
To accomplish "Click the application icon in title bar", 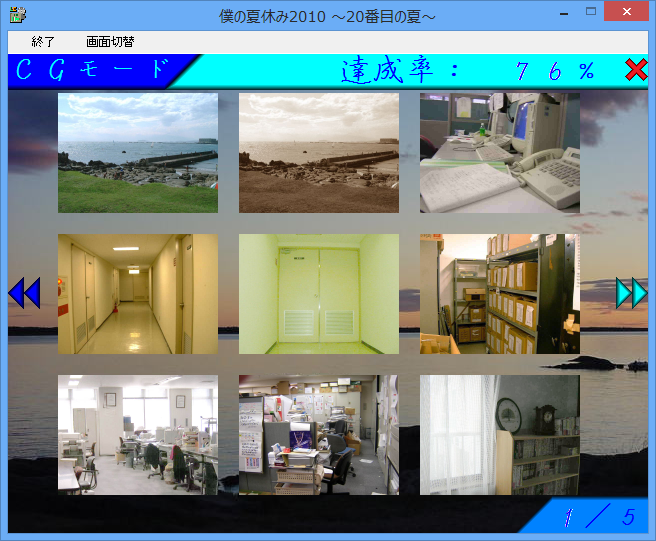I will 17,14.
